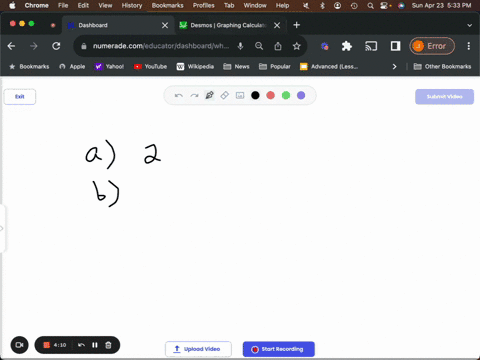
Task: Open Spotlight search in menu bar
Action: click(x=370, y=6)
